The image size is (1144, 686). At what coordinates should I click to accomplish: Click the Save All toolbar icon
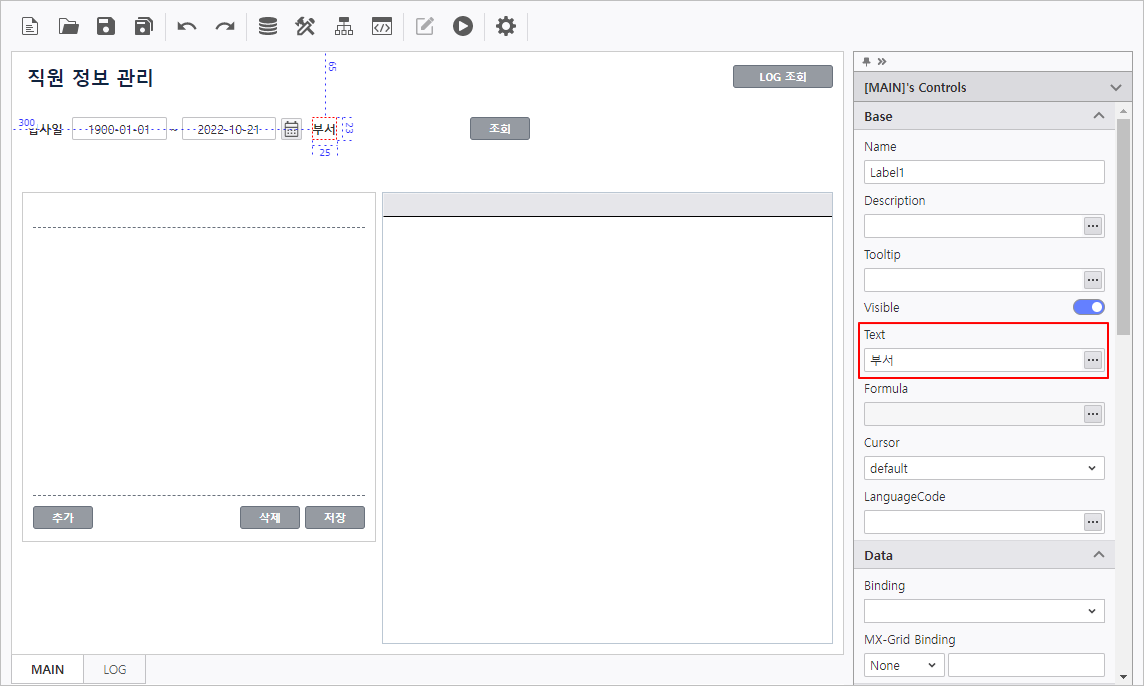(144, 27)
